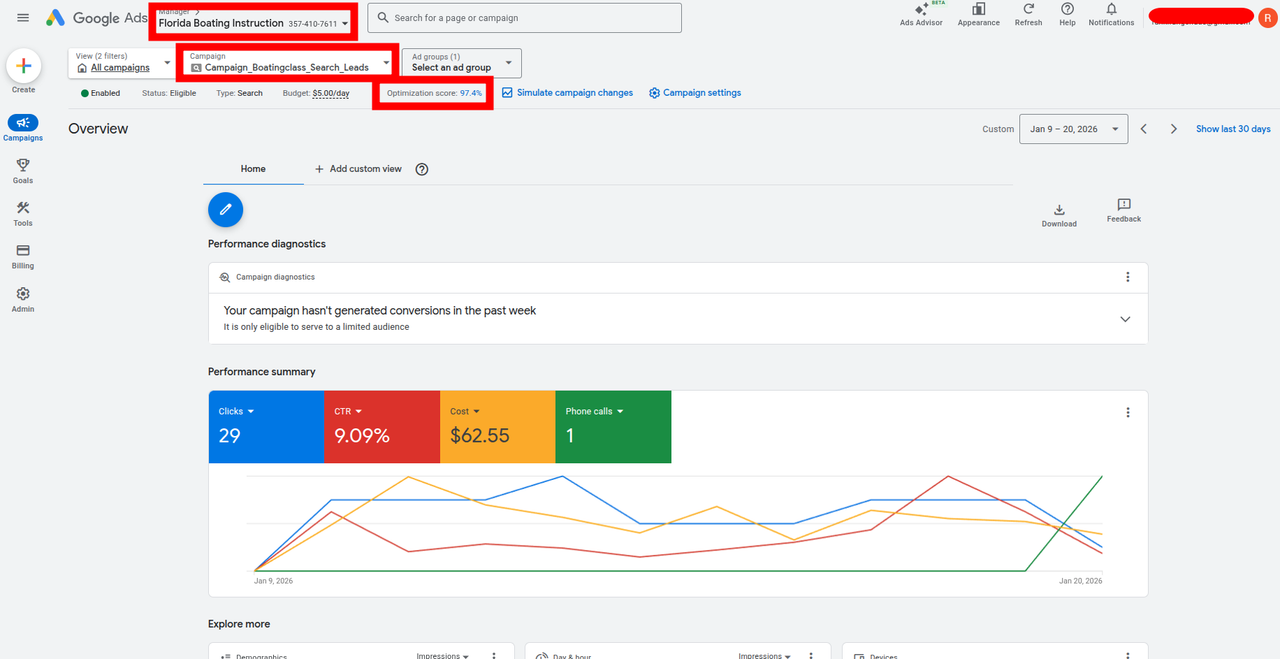Open Campaign settings link
This screenshot has height=659, width=1280.
(x=695, y=93)
